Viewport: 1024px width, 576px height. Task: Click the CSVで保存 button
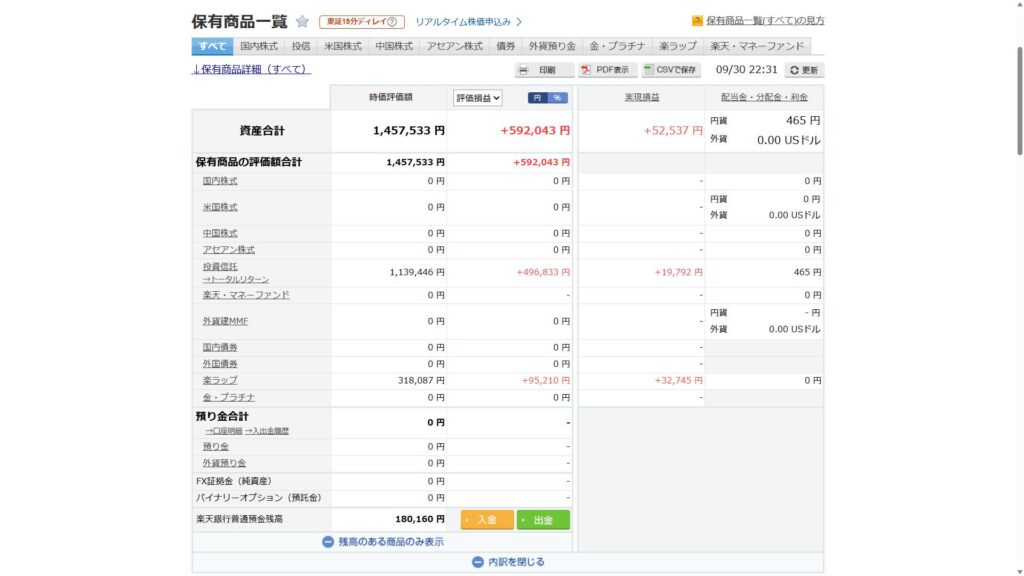(671, 70)
